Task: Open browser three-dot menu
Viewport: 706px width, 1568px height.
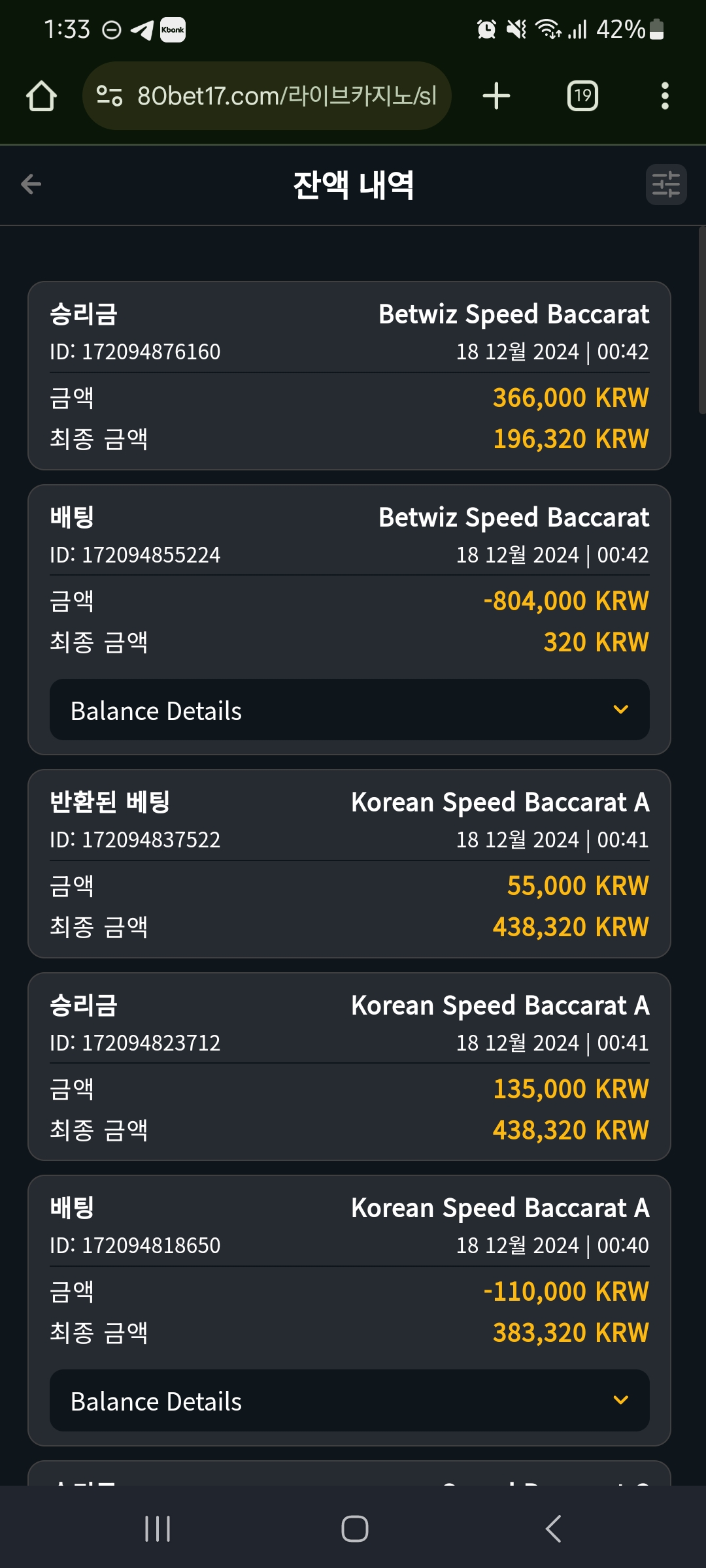Action: click(x=665, y=96)
